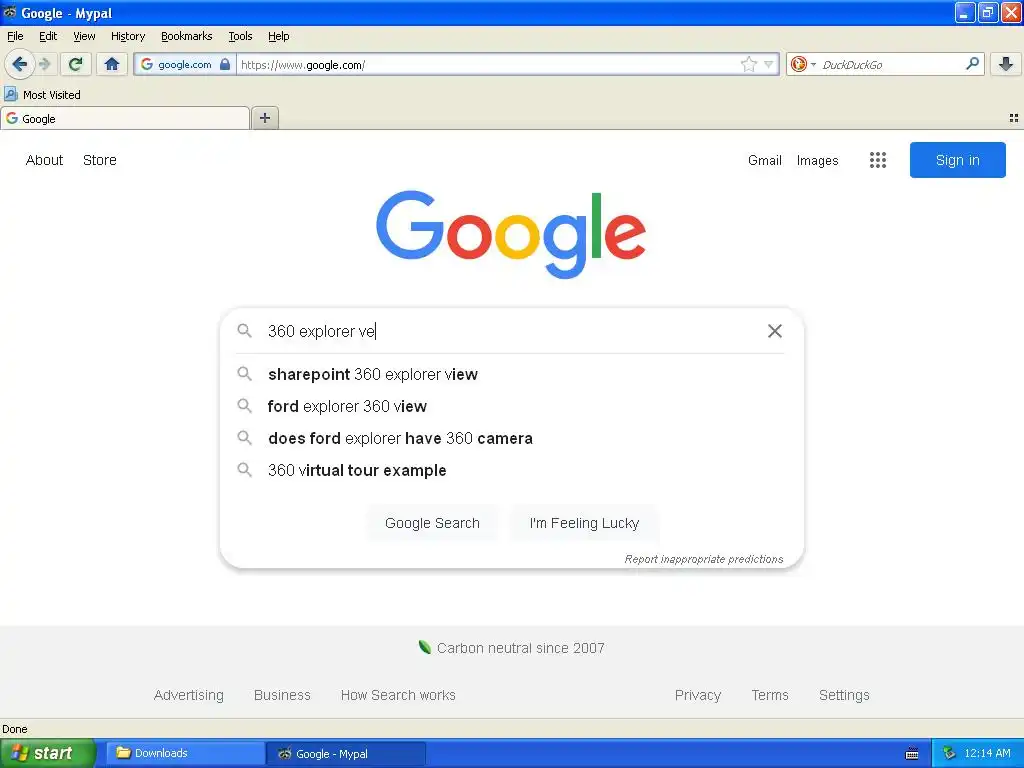This screenshot has height=768, width=1024.
Task: Open the Business footer link
Action: click(282, 695)
